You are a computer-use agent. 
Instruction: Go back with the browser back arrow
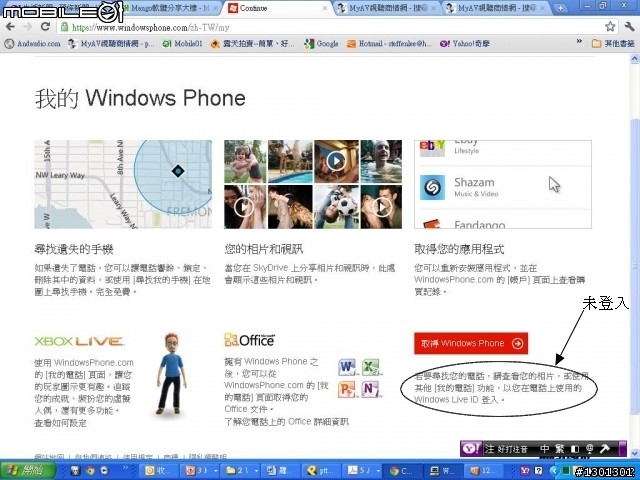click(x=10, y=27)
